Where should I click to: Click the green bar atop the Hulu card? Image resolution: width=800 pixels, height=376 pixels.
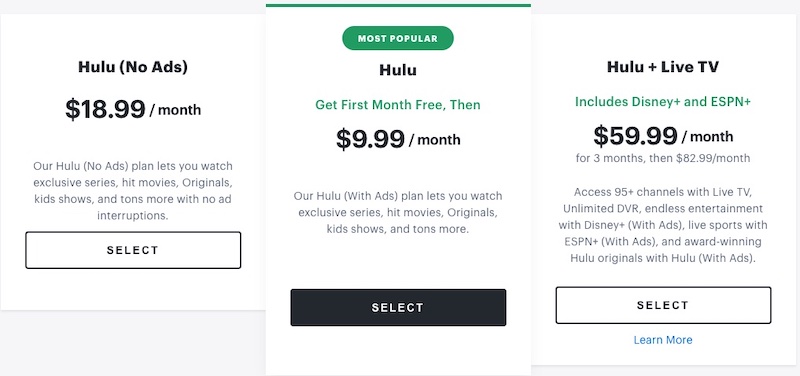(x=398, y=6)
